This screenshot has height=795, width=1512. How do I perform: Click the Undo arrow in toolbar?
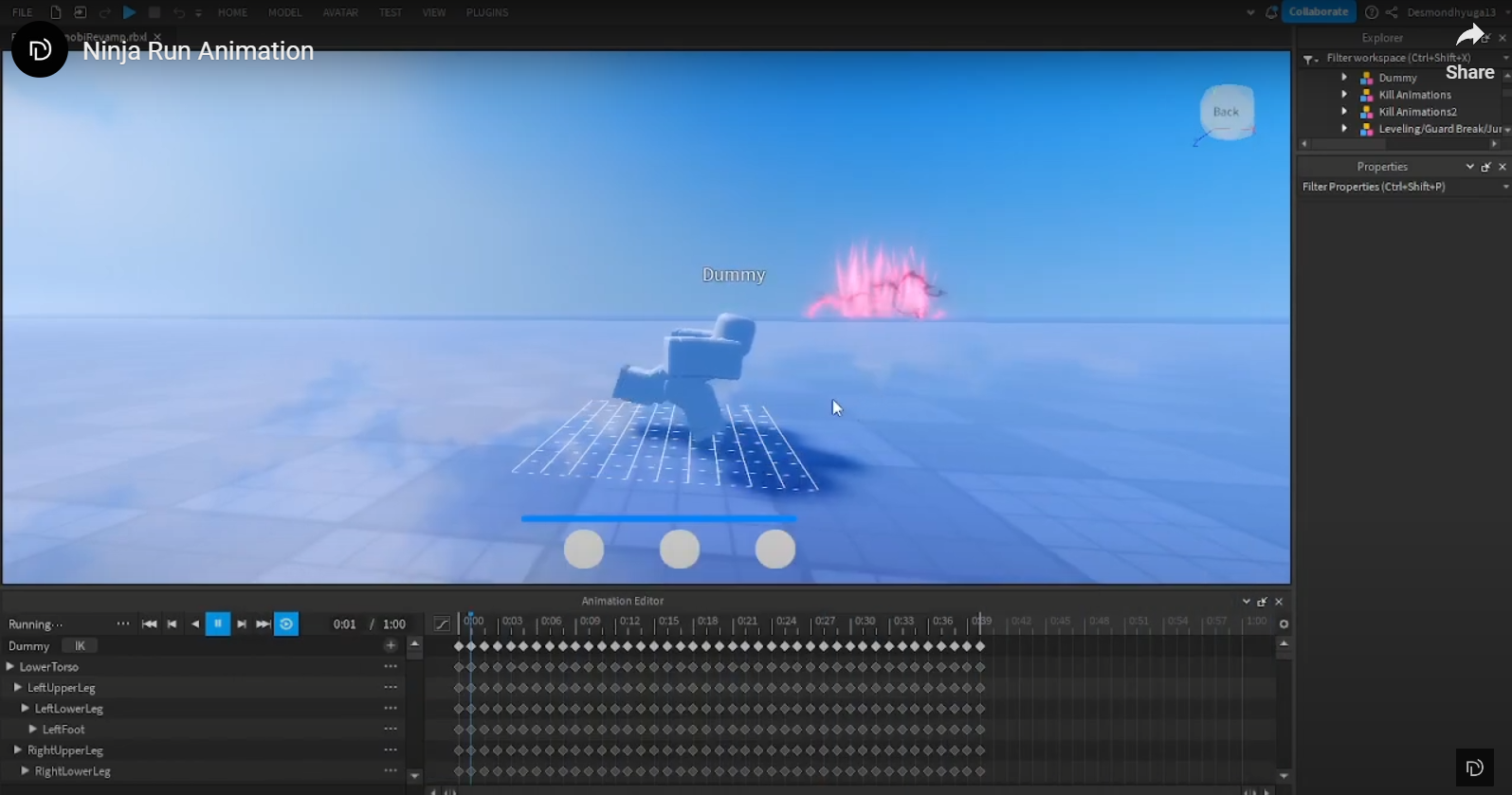click(x=179, y=12)
